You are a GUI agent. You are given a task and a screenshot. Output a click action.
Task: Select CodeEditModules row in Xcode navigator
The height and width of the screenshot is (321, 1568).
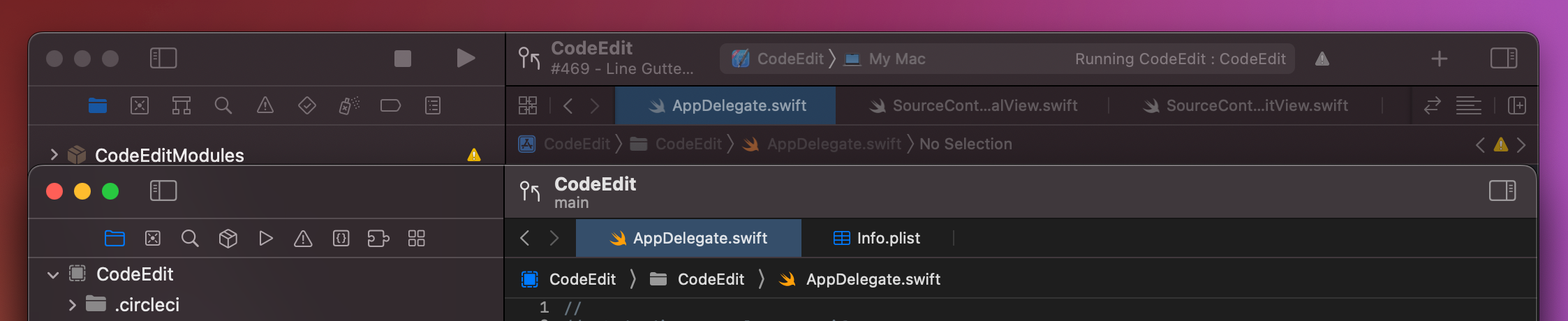pyautogui.click(x=266, y=155)
